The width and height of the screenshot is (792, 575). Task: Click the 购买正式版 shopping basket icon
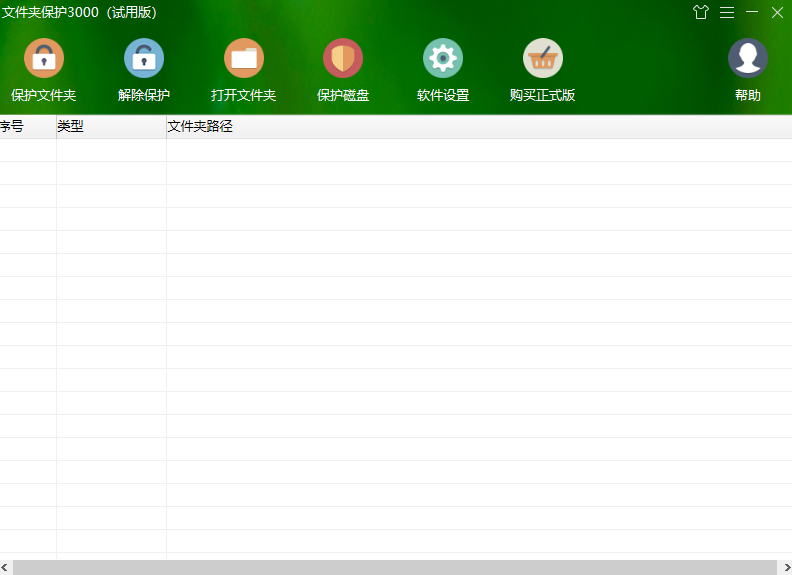coord(543,59)
